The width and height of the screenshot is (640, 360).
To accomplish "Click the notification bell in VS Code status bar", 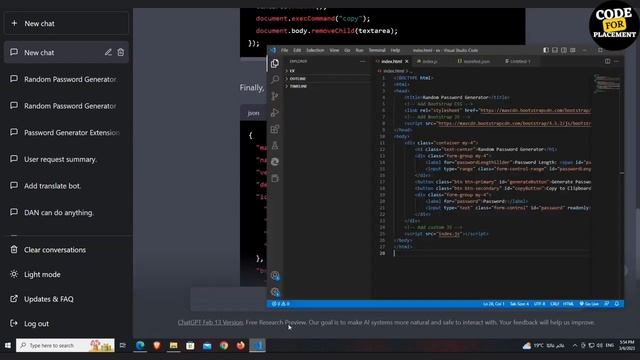I will tap(617, 304).
